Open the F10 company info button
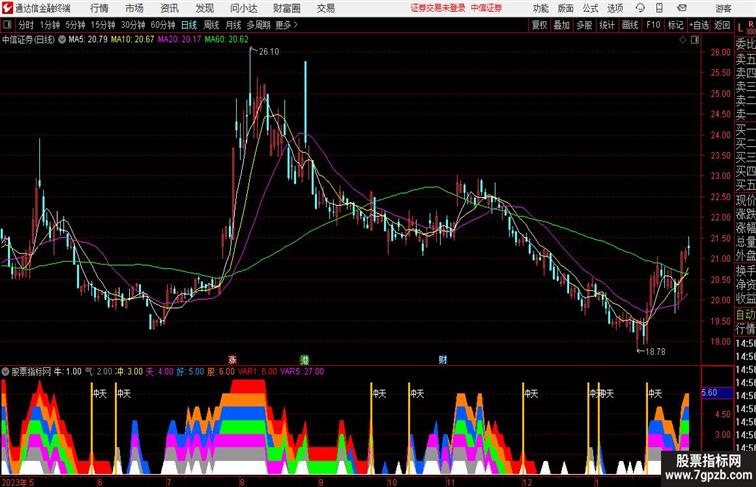The width and height of the screenshot is (756, 487). (x=653, y=25)
